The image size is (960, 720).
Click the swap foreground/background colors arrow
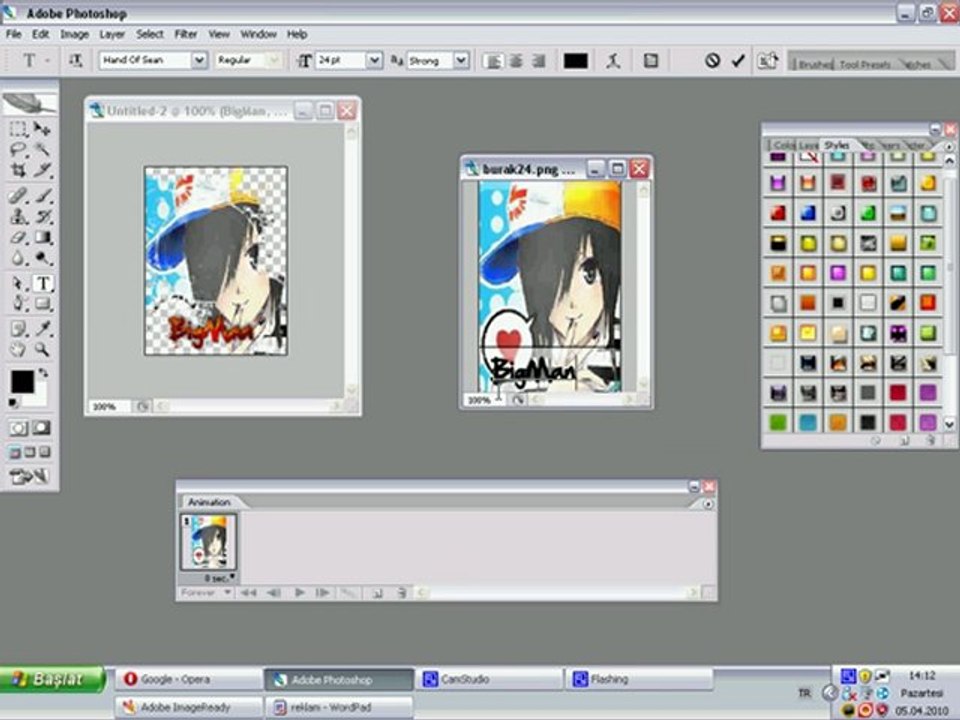pyautogui.click(x=43, y=372)
